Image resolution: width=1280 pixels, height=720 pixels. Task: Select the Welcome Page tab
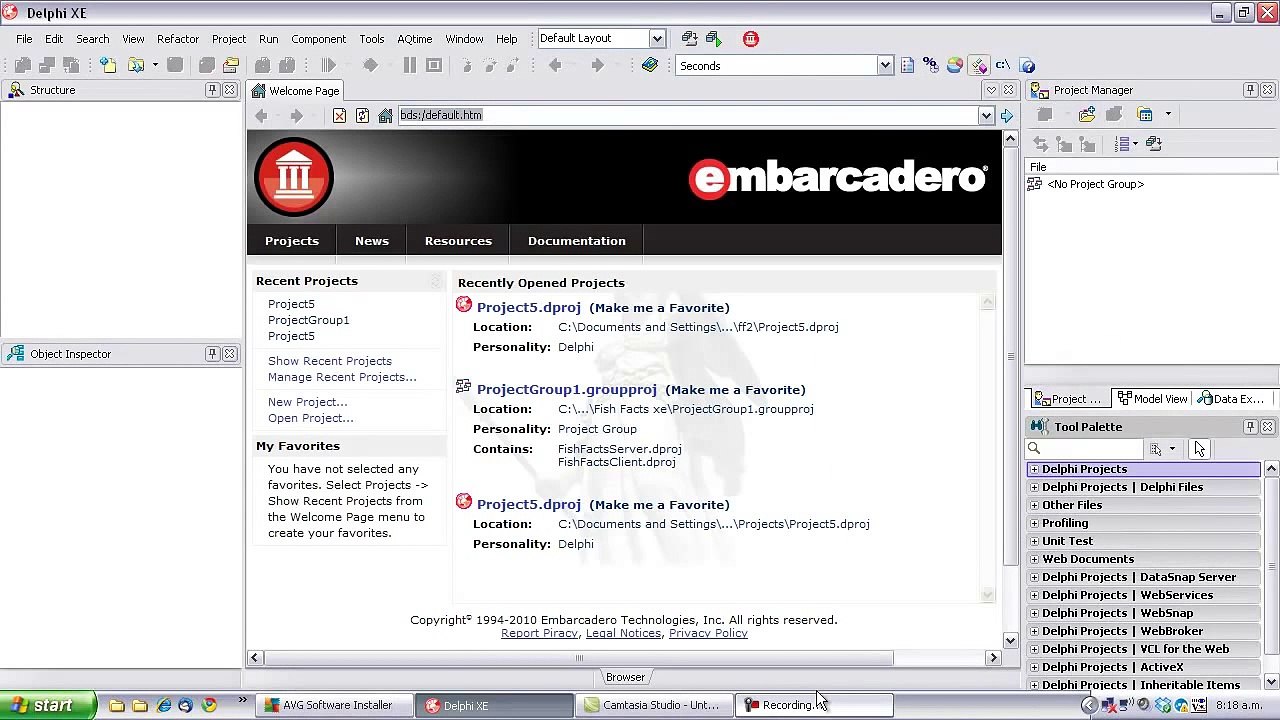click(295, 91)
